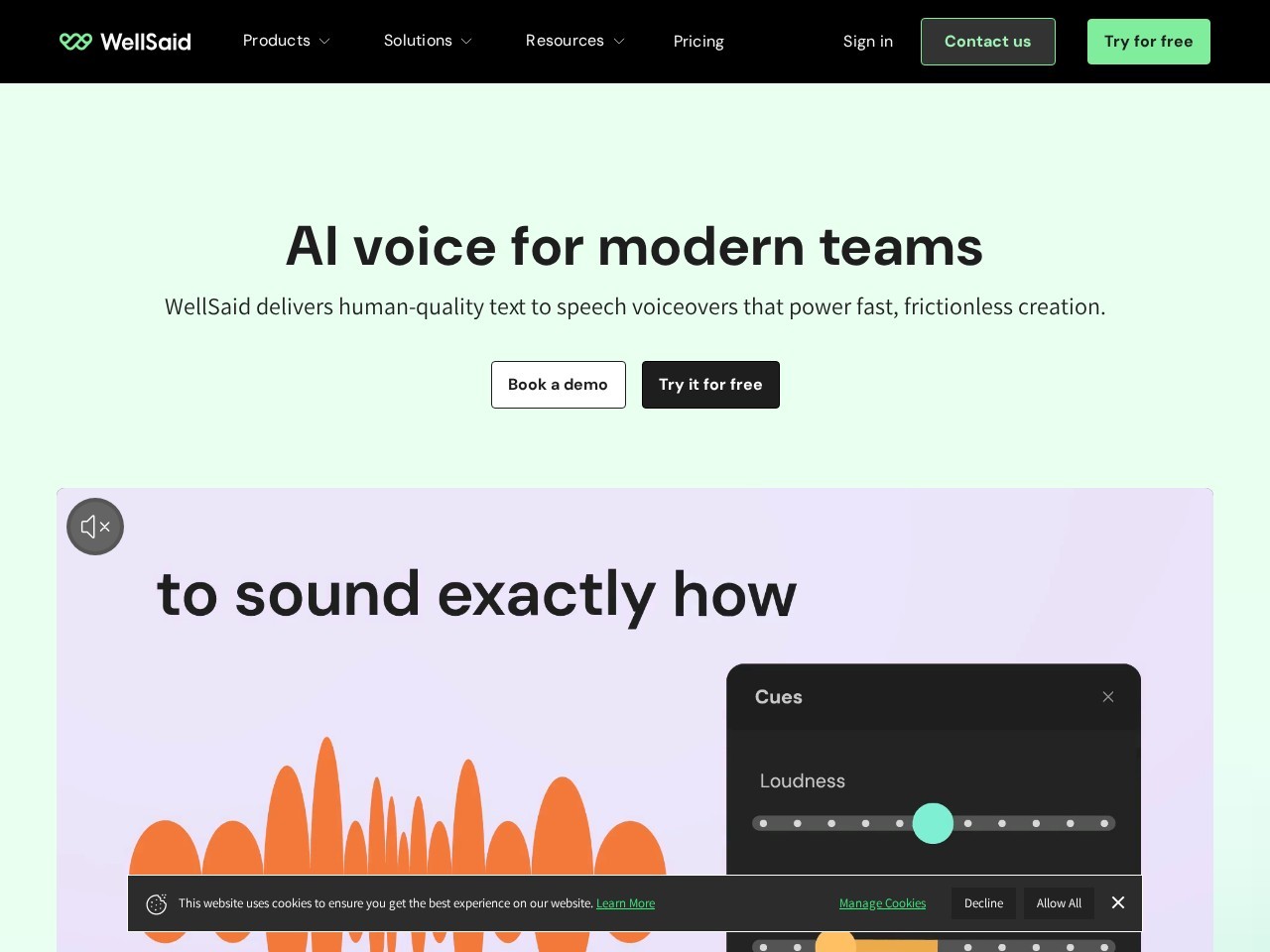Click the Contact us button
The image size is (1270, 952).
point(987,42)
